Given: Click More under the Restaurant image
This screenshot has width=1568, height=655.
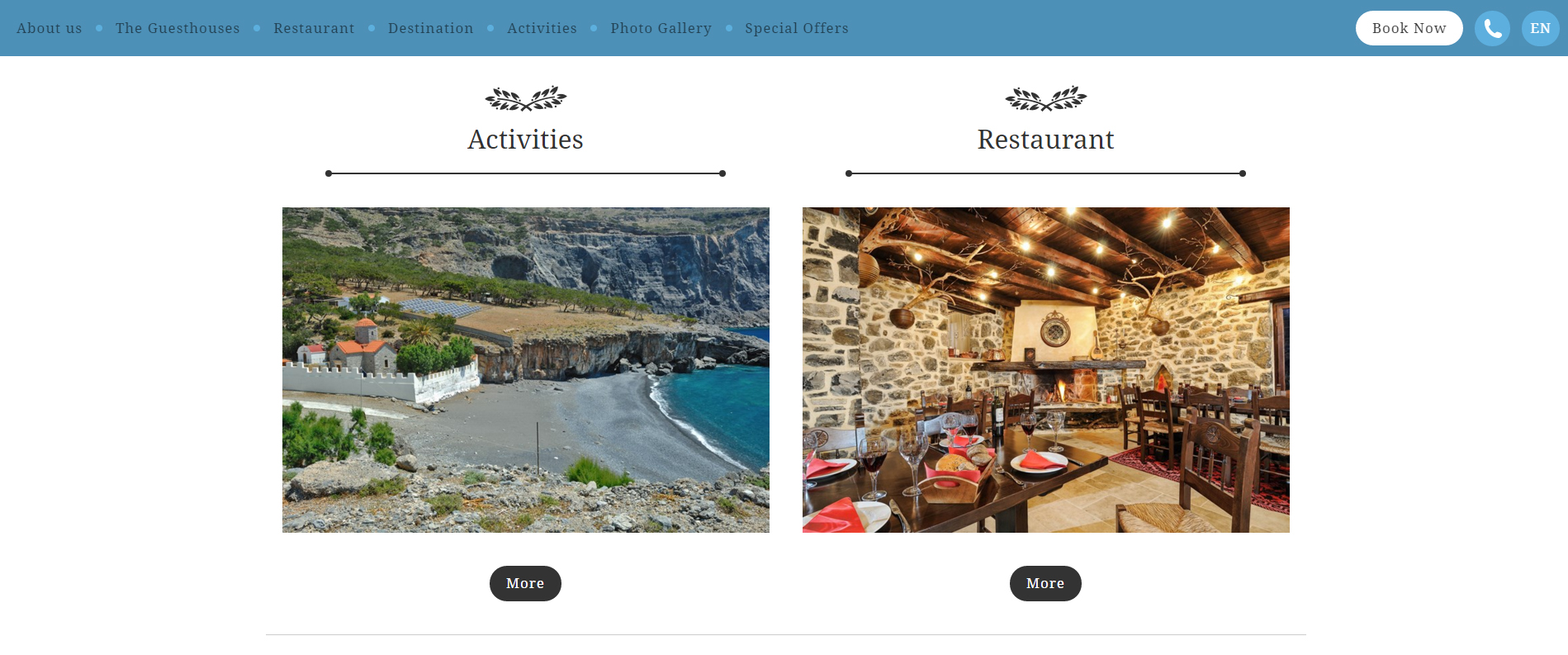Looking at the screenshot, I should (1045, 583).
